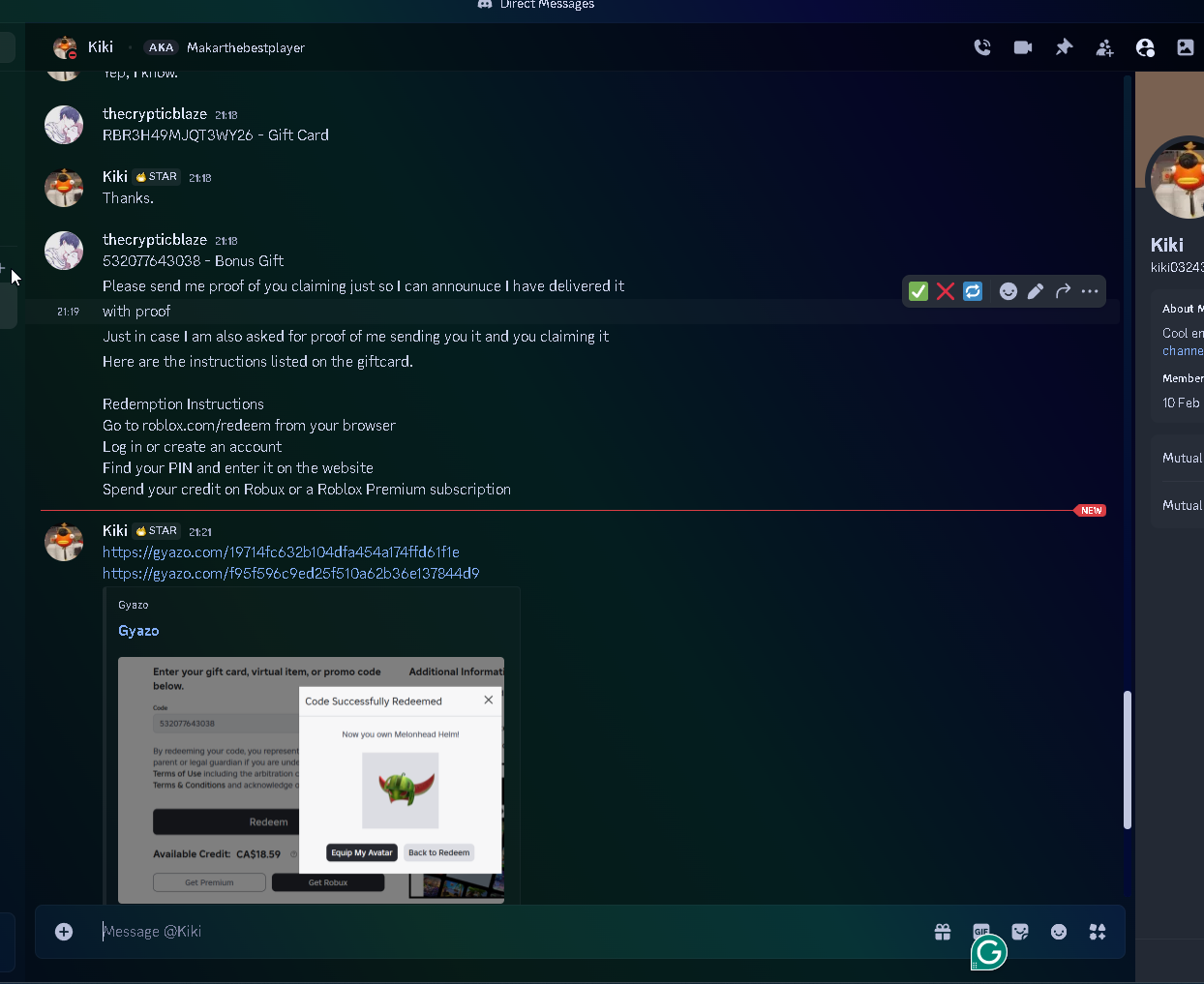Click the green Grammarly icon
The image size is (1204, 984).
click(x=989, y=953)
